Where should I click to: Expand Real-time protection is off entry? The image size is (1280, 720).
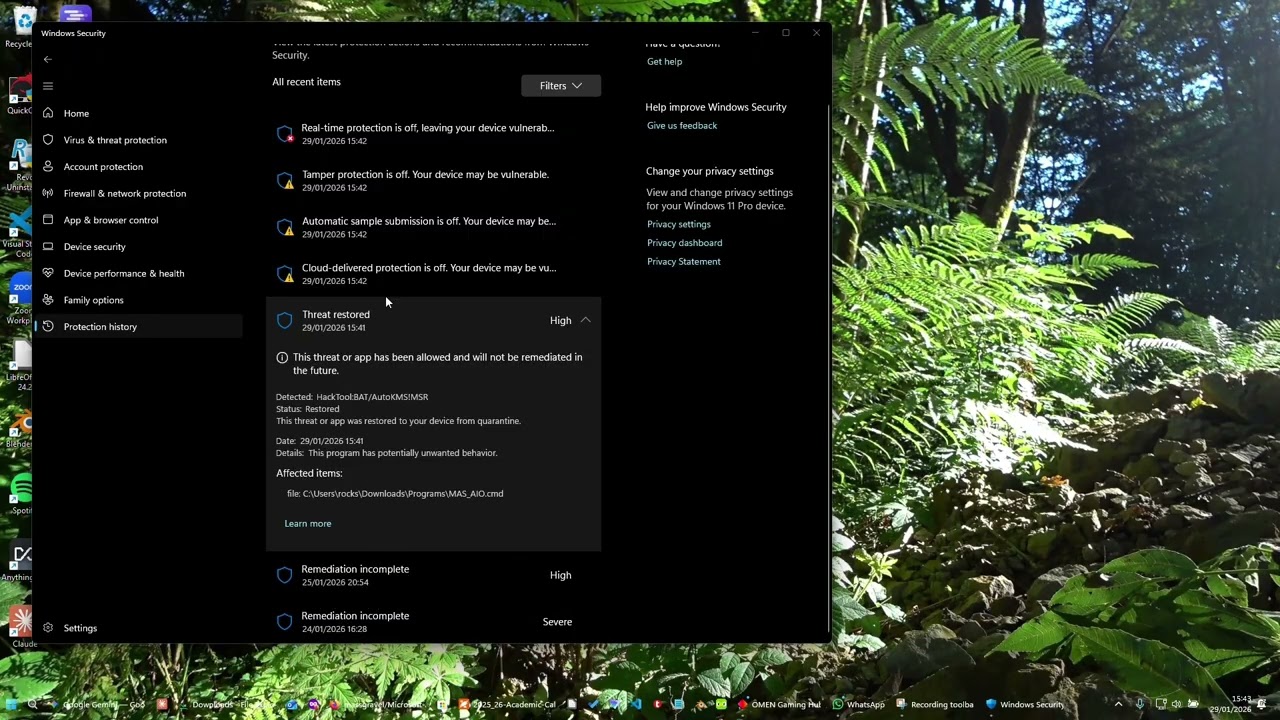pyautogui.click(x=433, y=133)
